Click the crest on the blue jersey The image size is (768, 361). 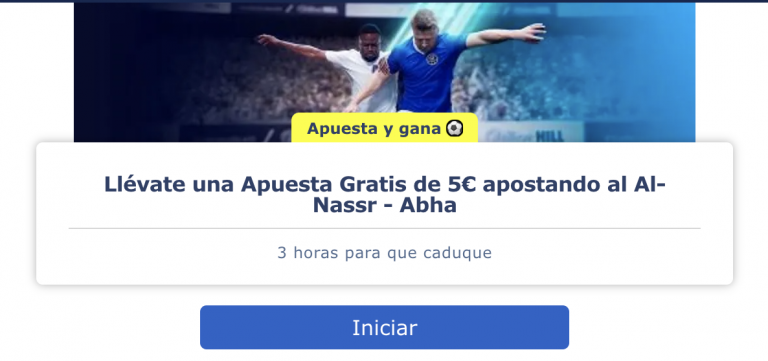tap(432, 59)
